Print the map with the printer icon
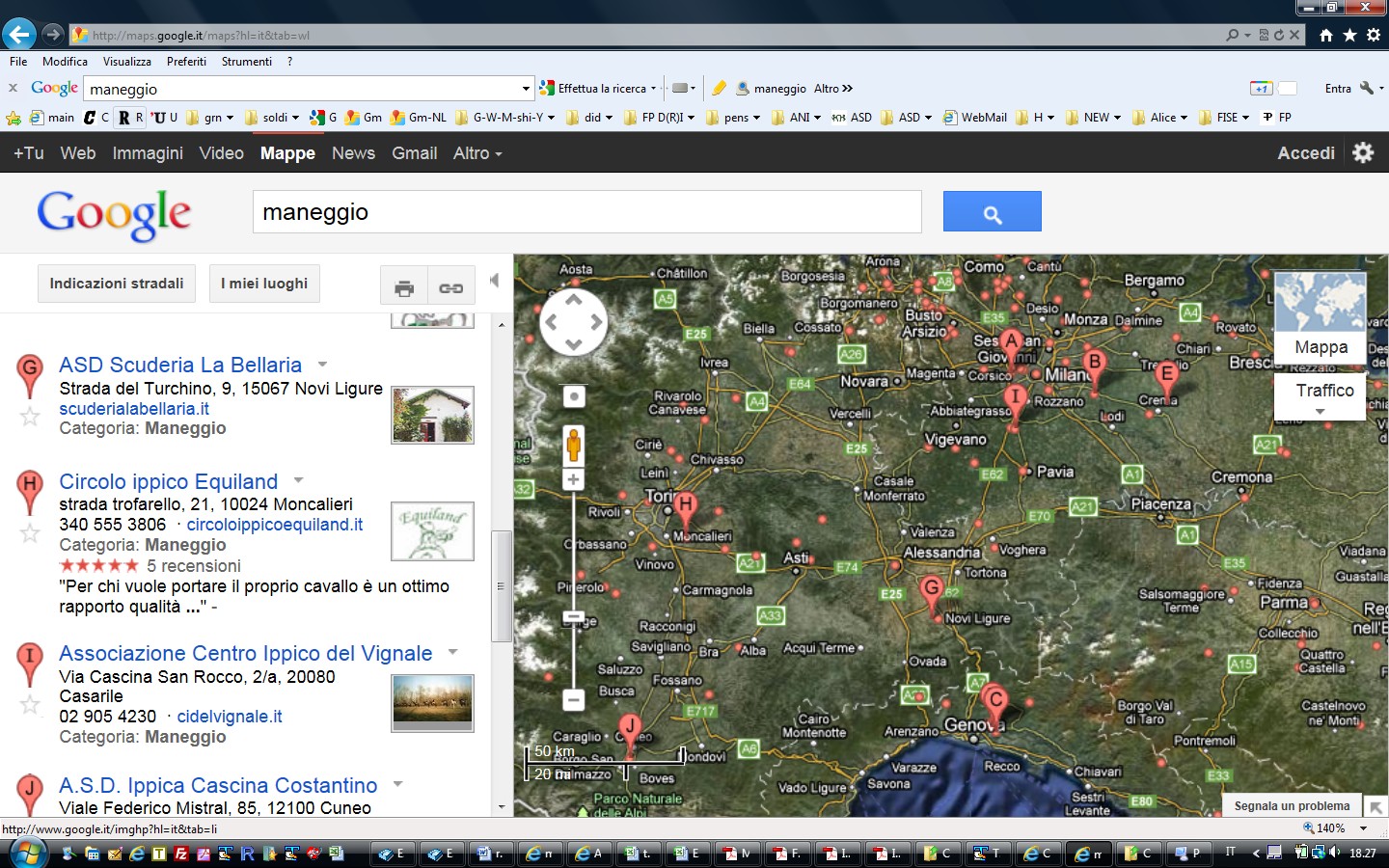 pyautogui.click(x=404, y=287)
